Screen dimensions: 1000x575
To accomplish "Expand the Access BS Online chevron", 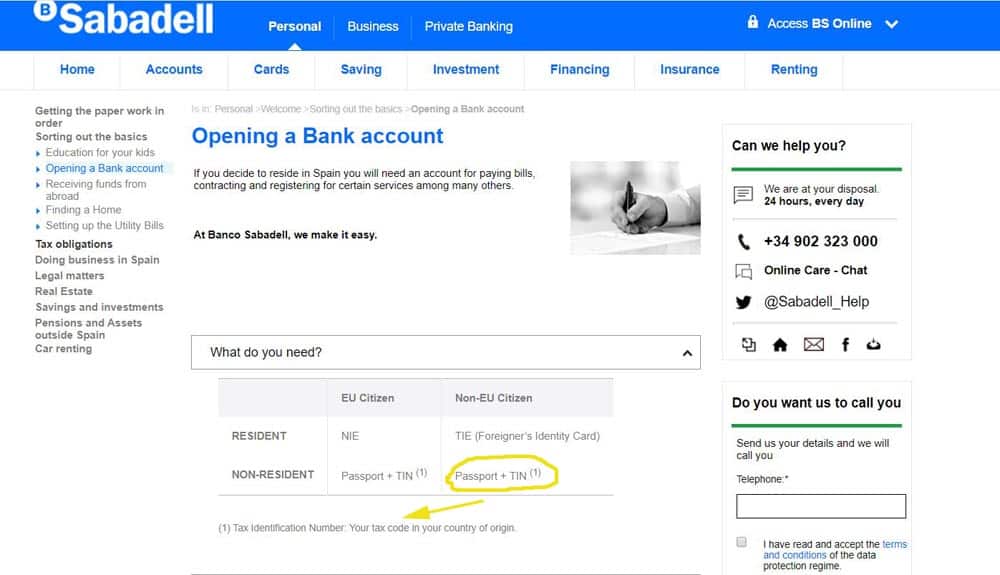I will 892,24.
